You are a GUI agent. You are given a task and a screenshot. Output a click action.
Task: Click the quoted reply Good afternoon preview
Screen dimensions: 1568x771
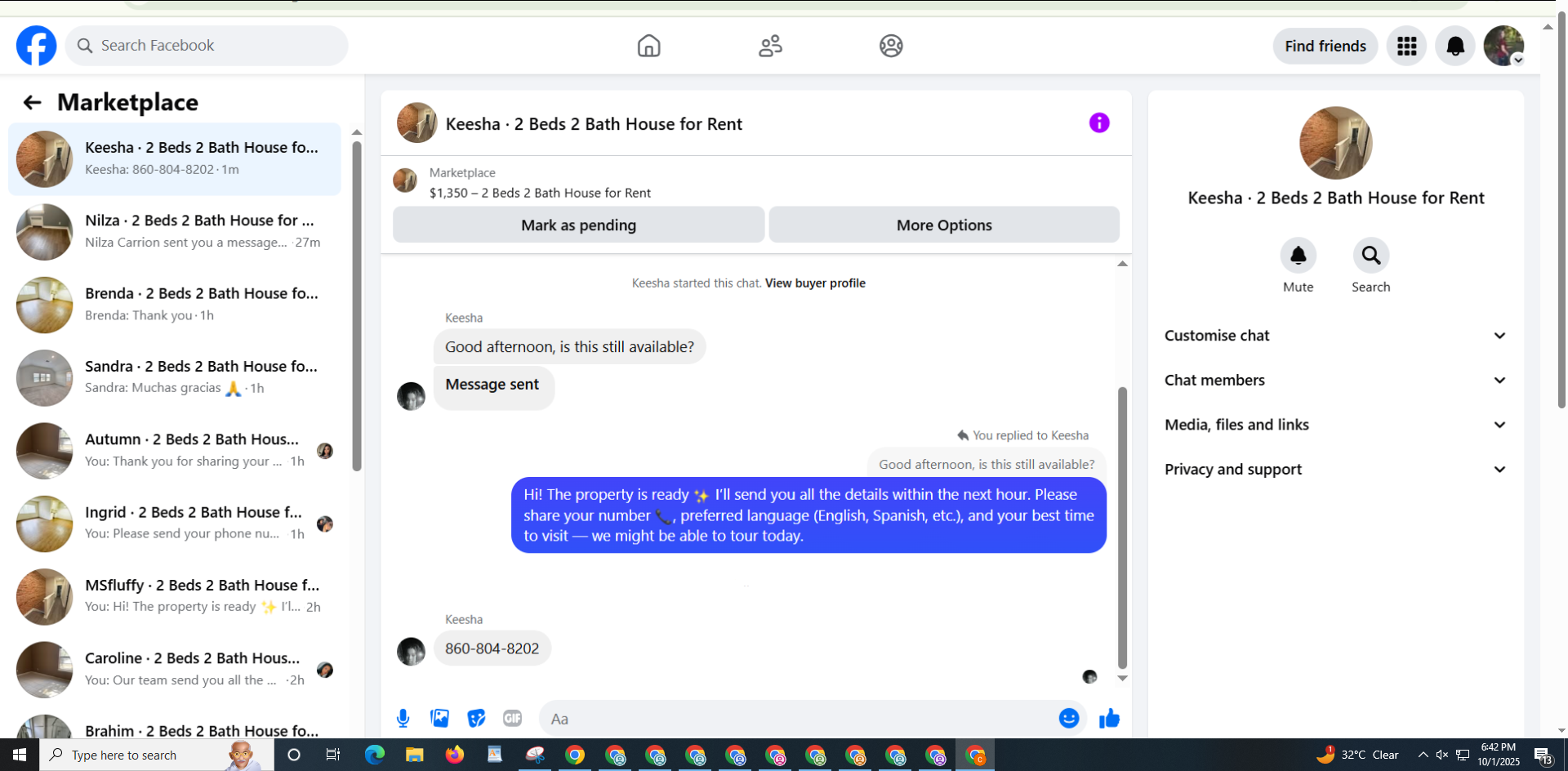point(987,464)
